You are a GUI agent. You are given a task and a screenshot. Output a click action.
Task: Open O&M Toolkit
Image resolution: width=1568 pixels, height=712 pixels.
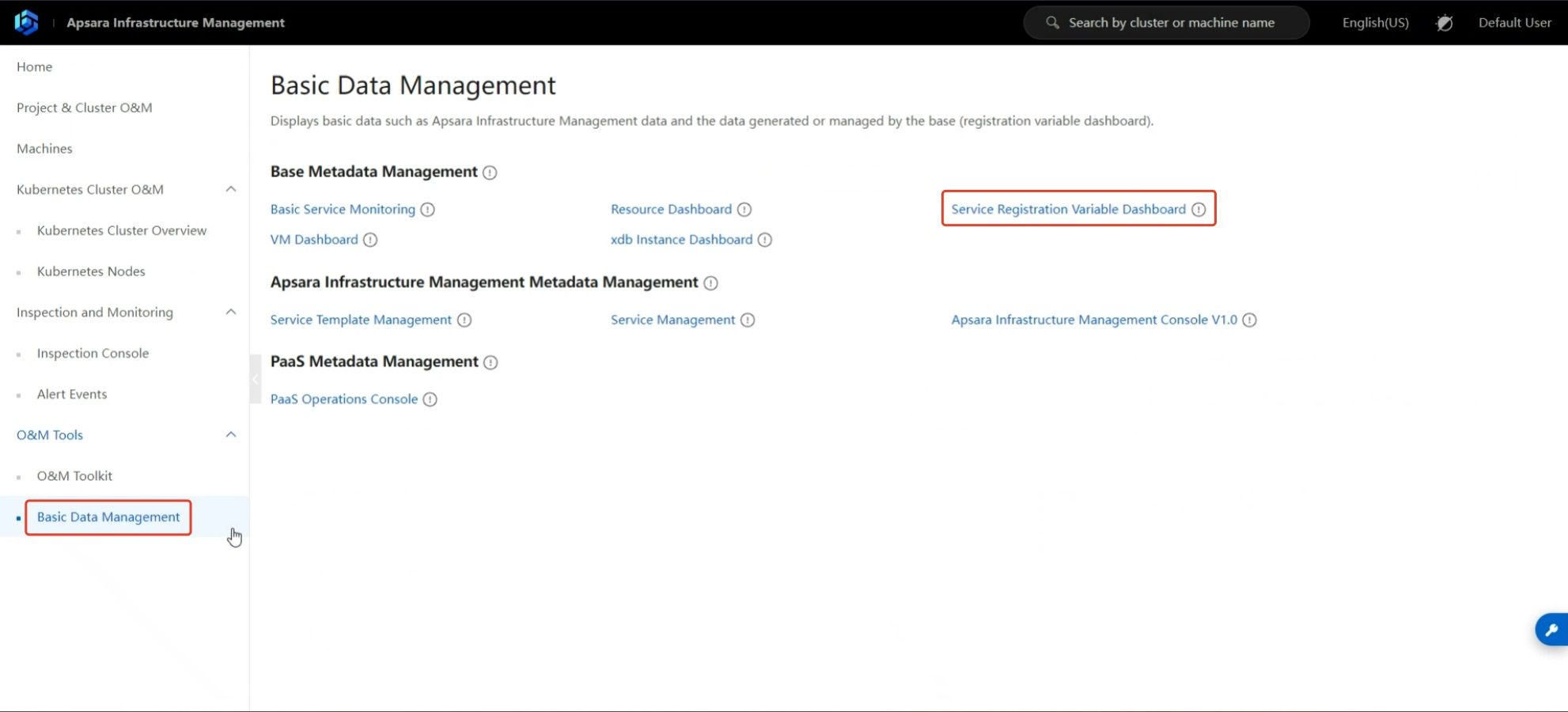(x=74, y=476)
